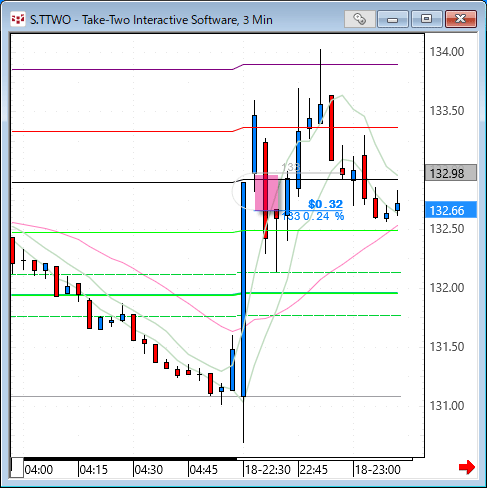The image size is (487, 488).
Task: Click the red scroll-right arrow
Action: tap(467, 467)
